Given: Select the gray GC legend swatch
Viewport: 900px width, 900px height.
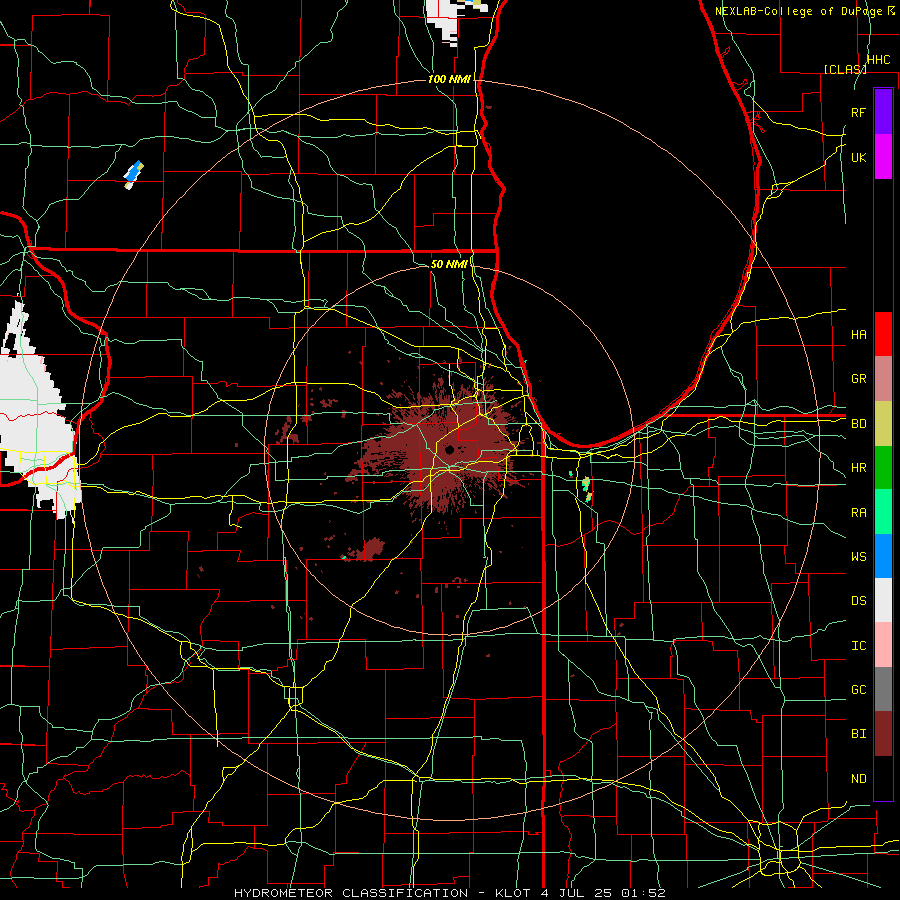Looking at the screenshot, I should point(883,689).
